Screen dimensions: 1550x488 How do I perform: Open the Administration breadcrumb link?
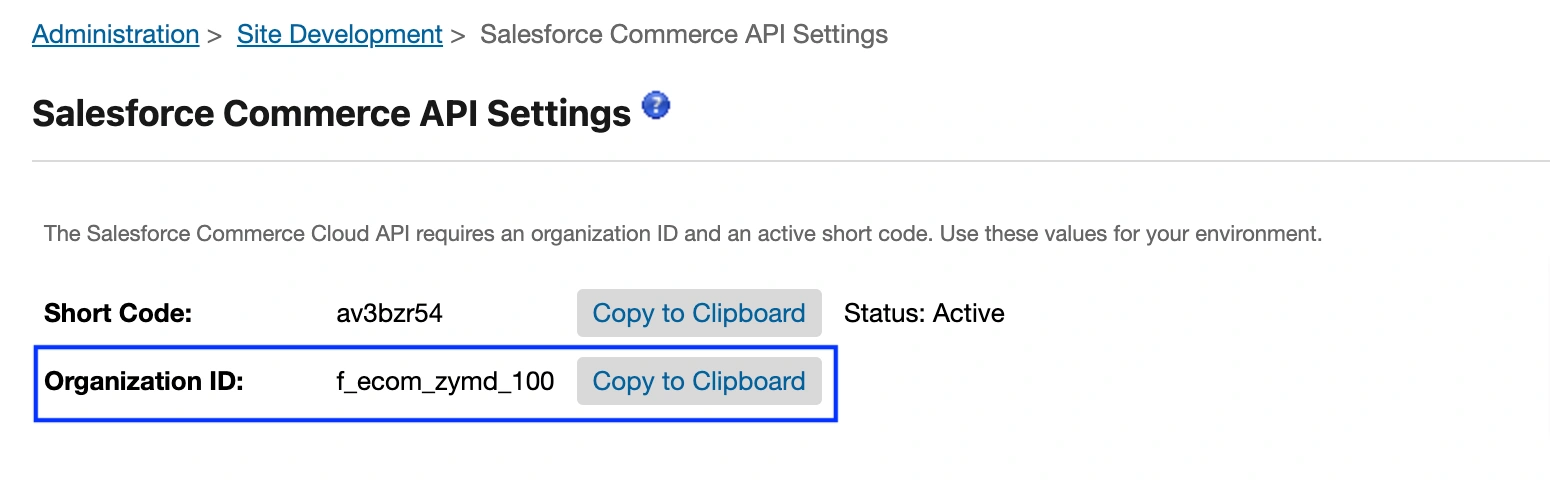(115, 34)
